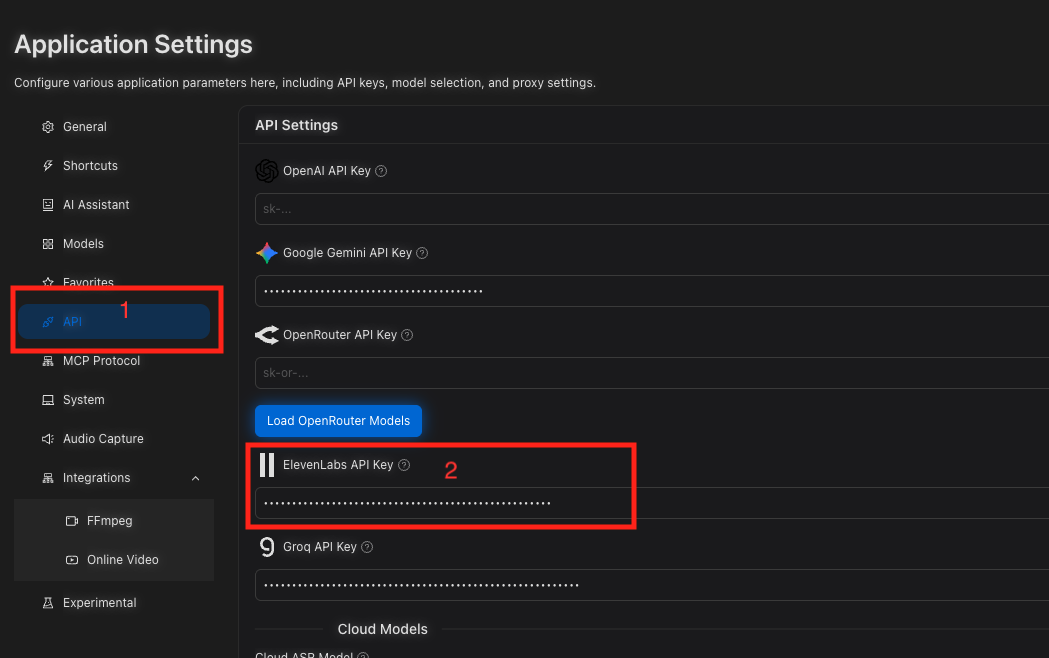Click the Application Settings title

point(133,44)
